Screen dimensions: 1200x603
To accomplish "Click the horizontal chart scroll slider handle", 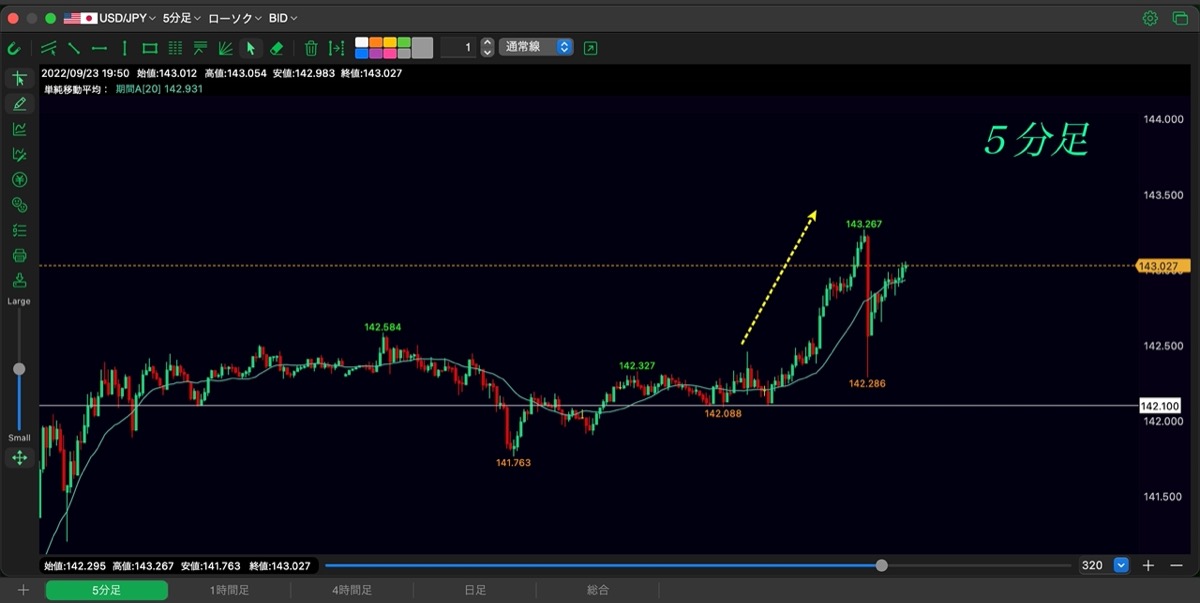I will coord(881,565).
